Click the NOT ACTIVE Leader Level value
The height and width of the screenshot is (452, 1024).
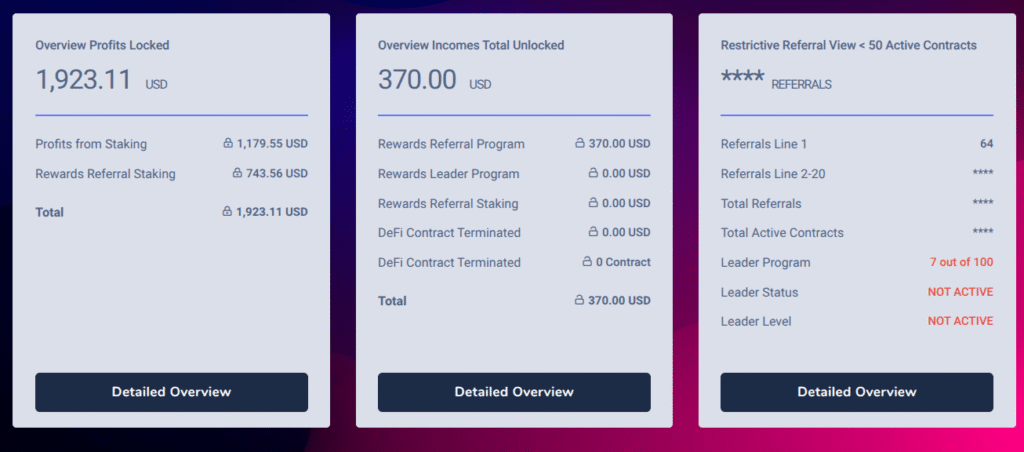[x=961, y=321]
